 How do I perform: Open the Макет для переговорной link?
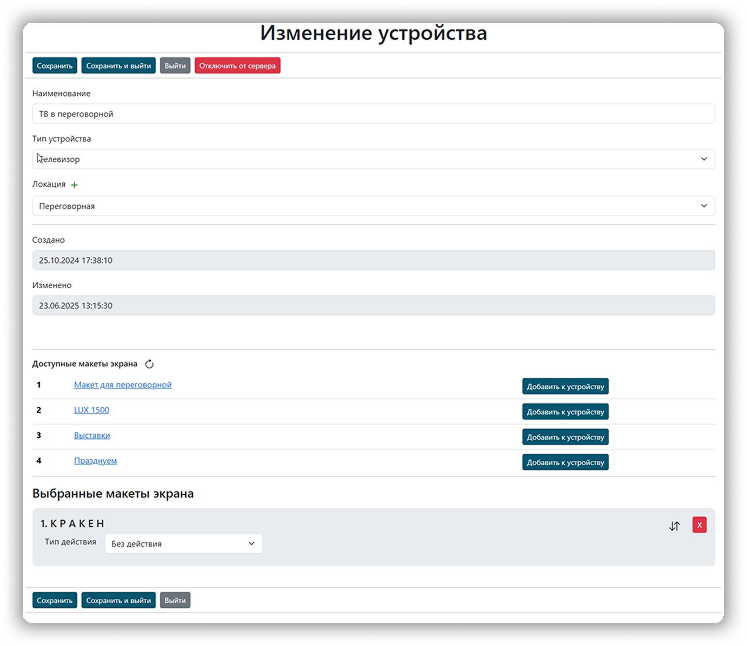pos(123,385)
